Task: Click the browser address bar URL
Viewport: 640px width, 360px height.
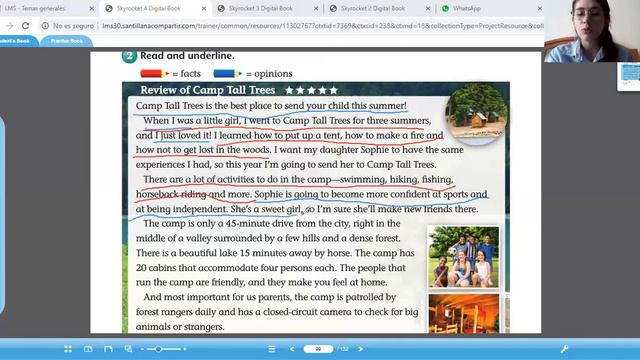Action: point(322,26)
